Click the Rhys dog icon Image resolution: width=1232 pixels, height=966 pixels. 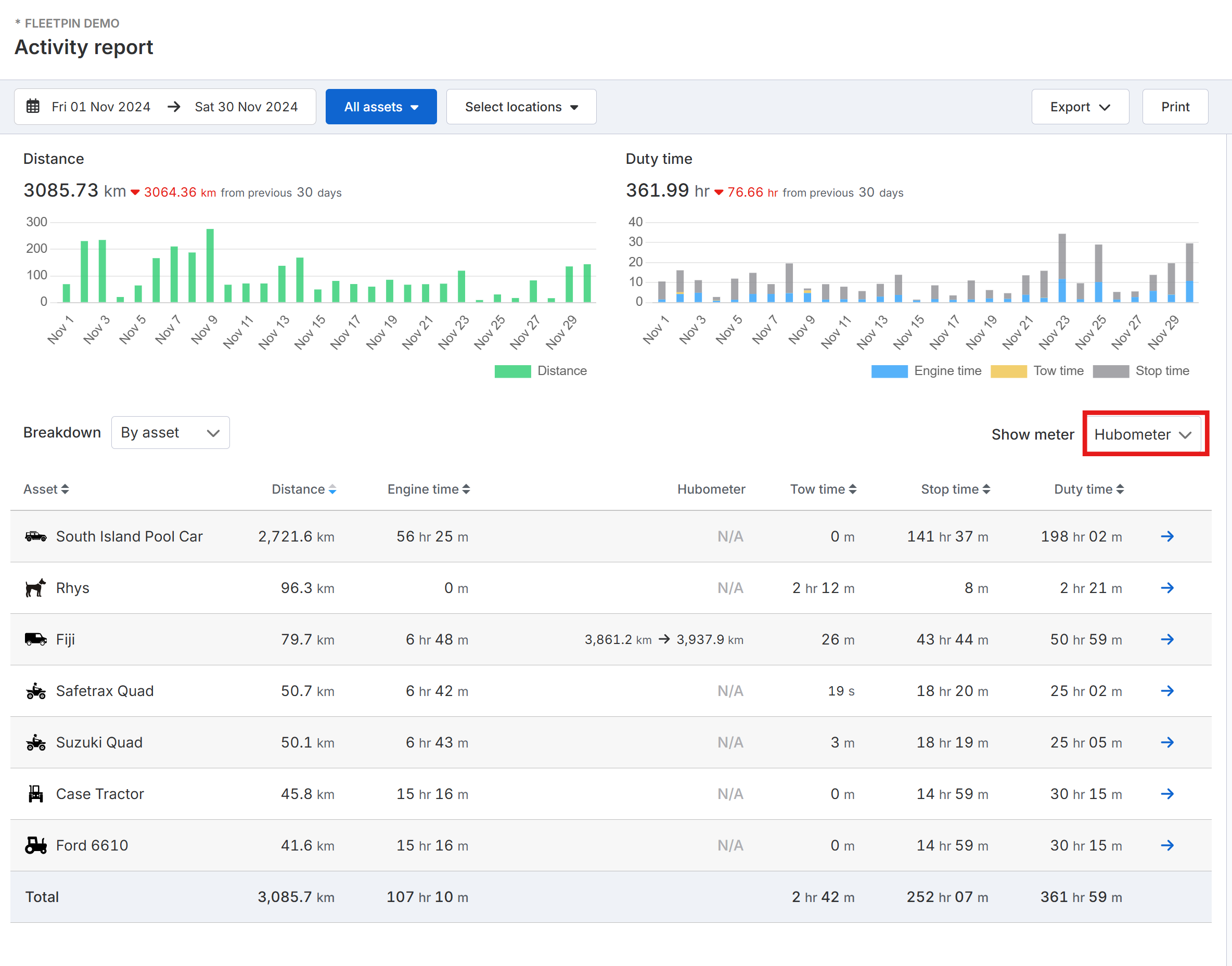pos(35,588)
